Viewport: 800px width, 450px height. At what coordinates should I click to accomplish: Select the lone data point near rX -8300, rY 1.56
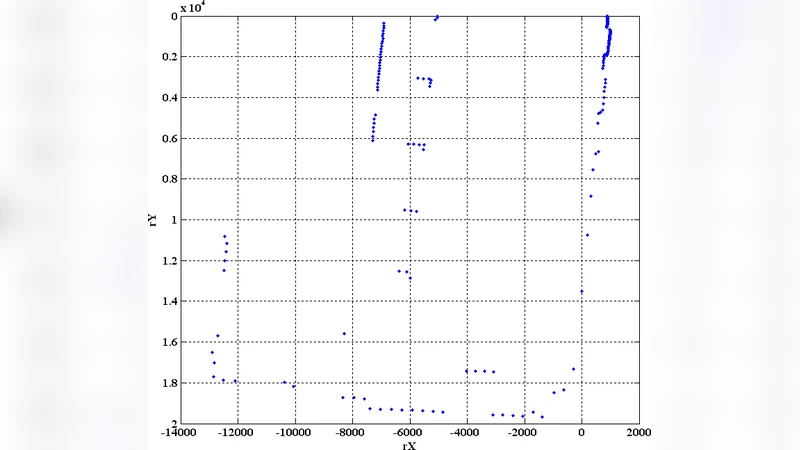[x=344, y=333]
